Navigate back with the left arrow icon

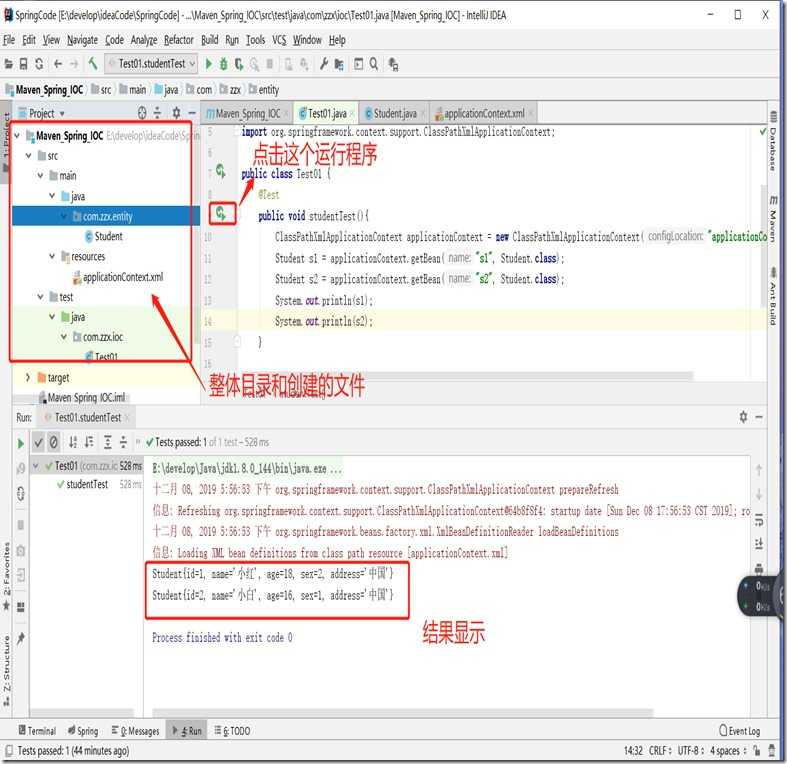coord(58,64)
